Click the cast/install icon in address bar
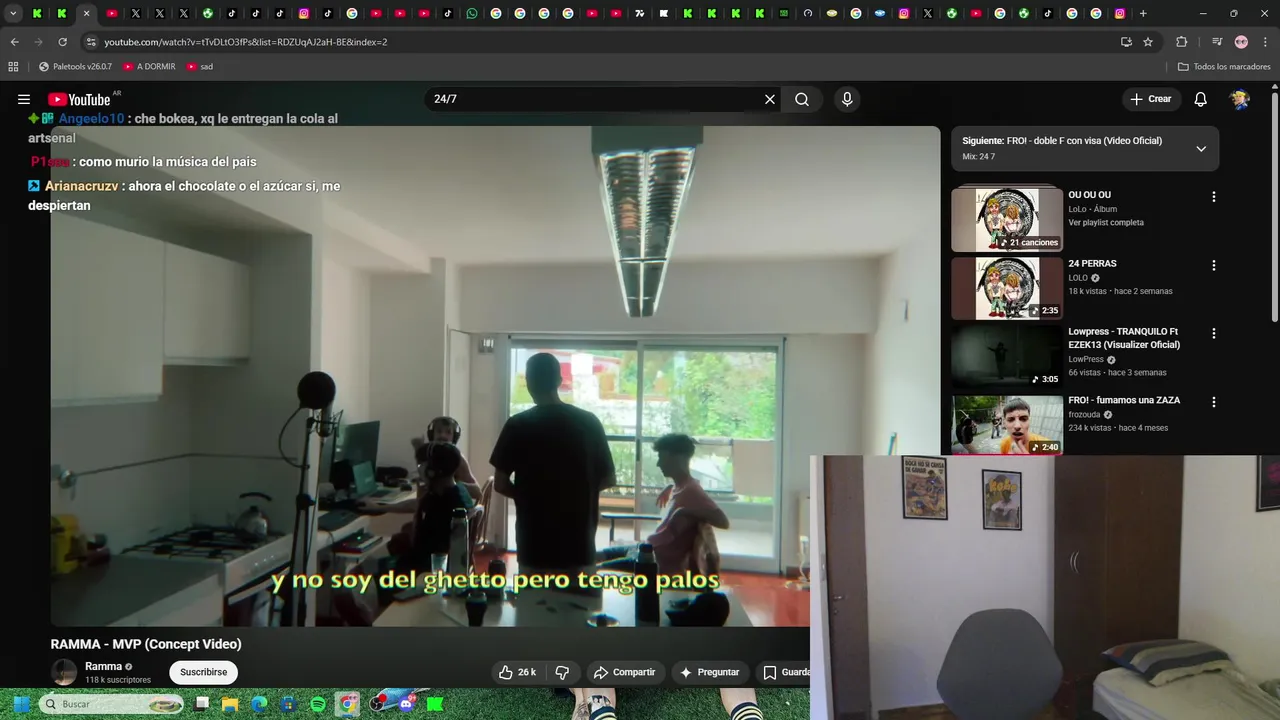 point(1126,42)
